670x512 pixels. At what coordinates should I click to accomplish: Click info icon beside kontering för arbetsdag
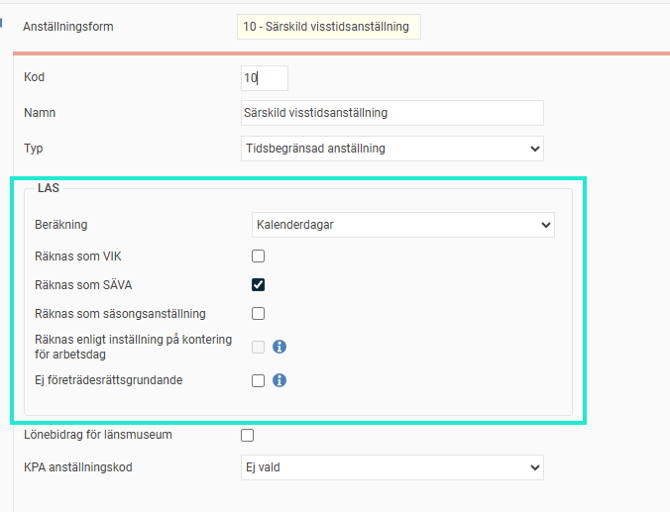tap(280, 347)
